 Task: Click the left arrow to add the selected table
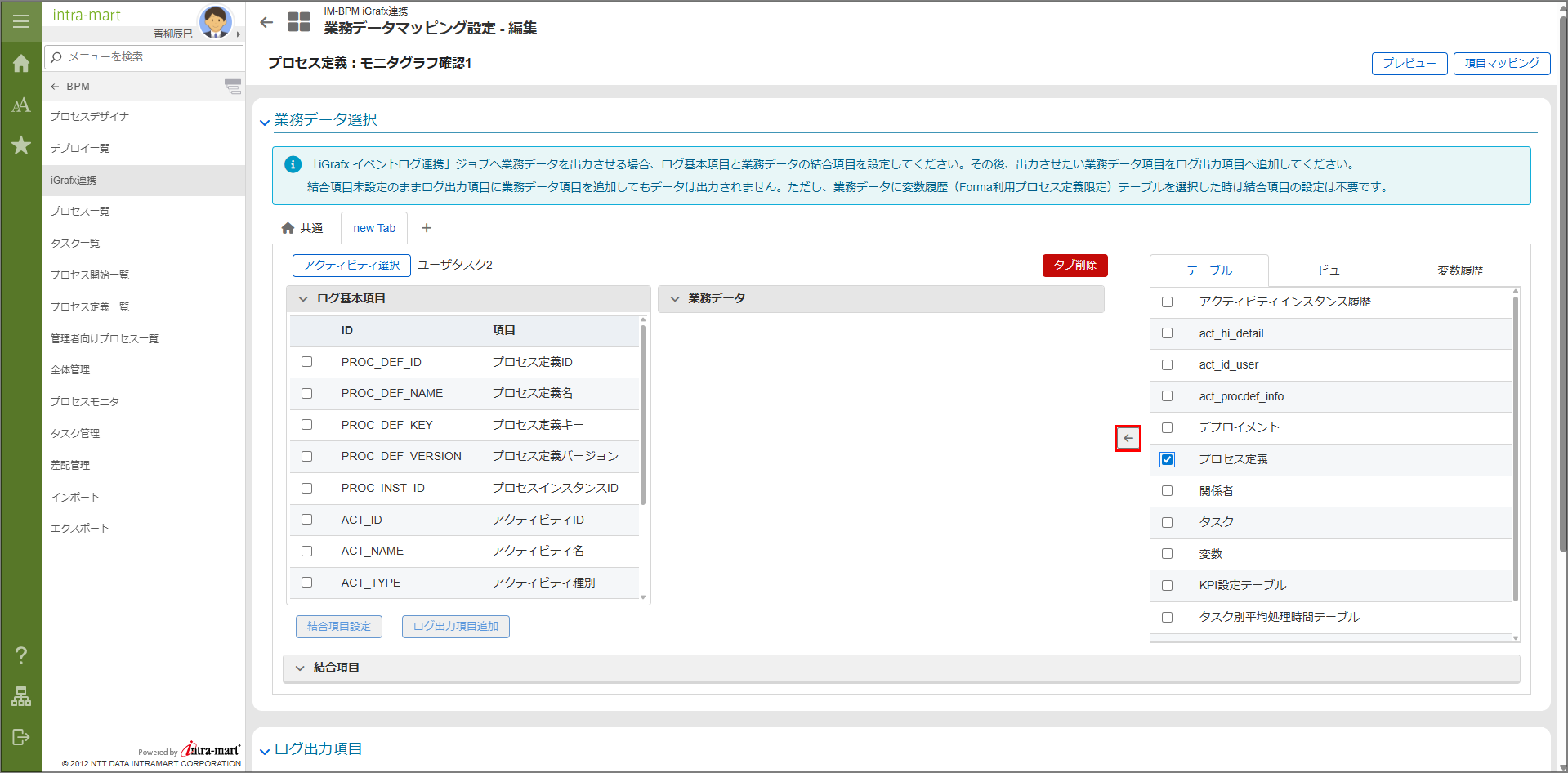click(1128, 439)
